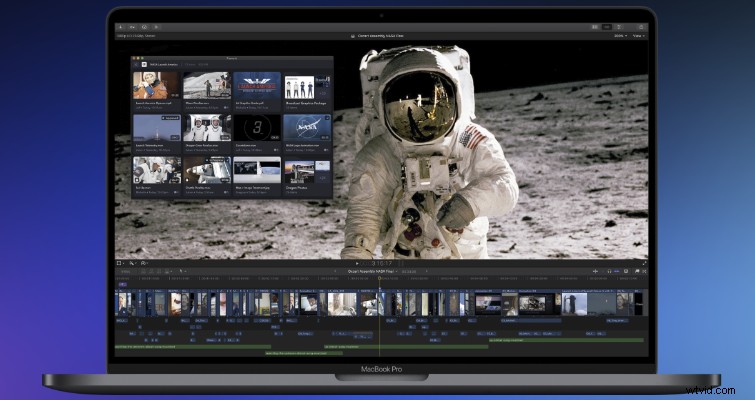Open the Transform tool dropdown under viewer

point(120,263)
